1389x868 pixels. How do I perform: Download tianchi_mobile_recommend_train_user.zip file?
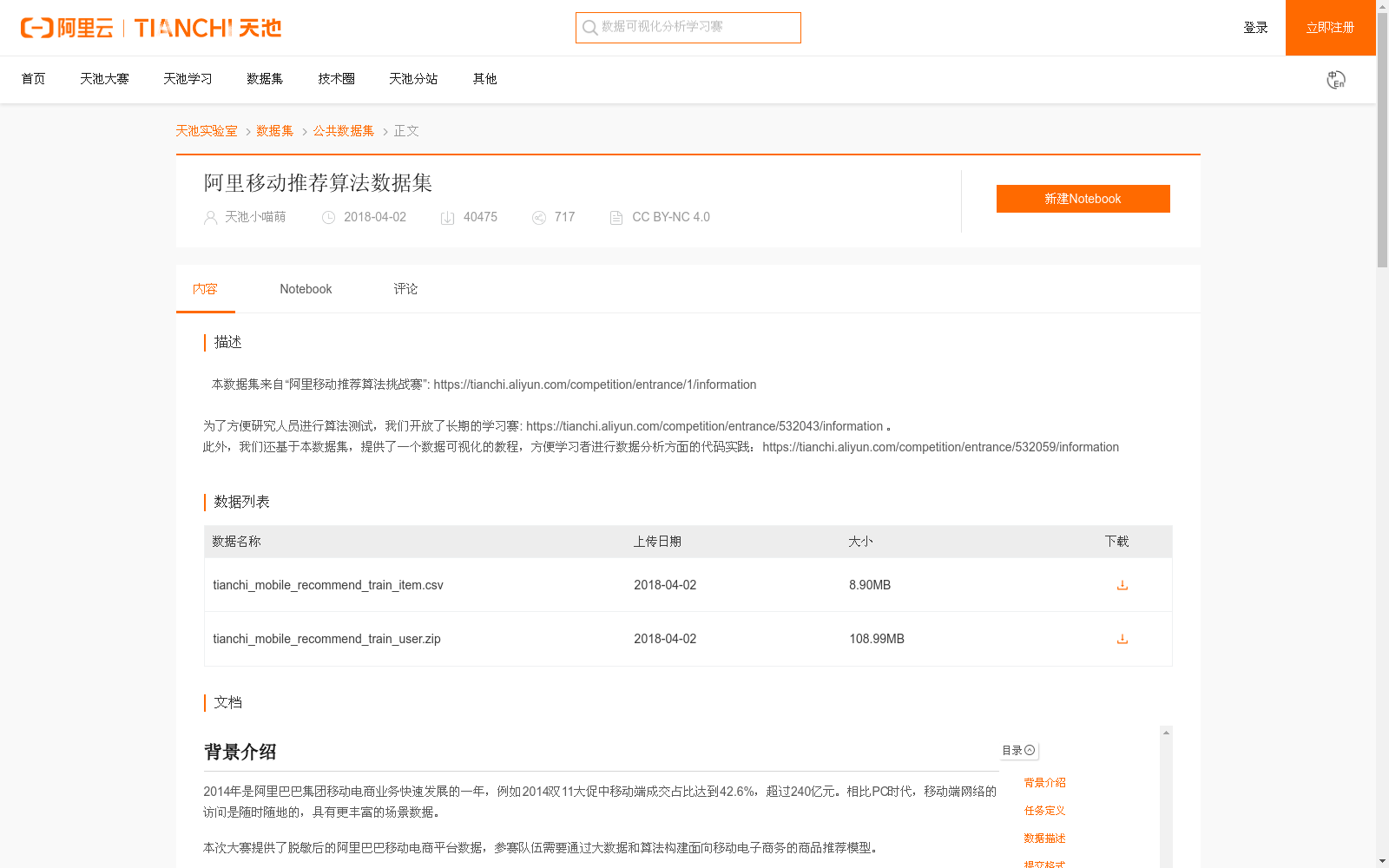[x=1122, y=639]
